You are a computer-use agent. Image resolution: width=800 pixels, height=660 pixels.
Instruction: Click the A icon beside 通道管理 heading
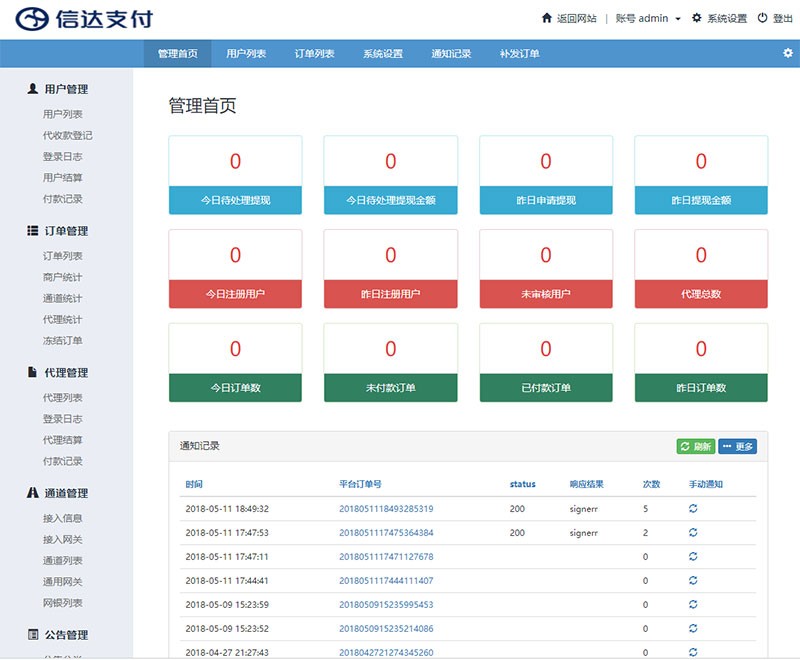[x=31, y=493]
